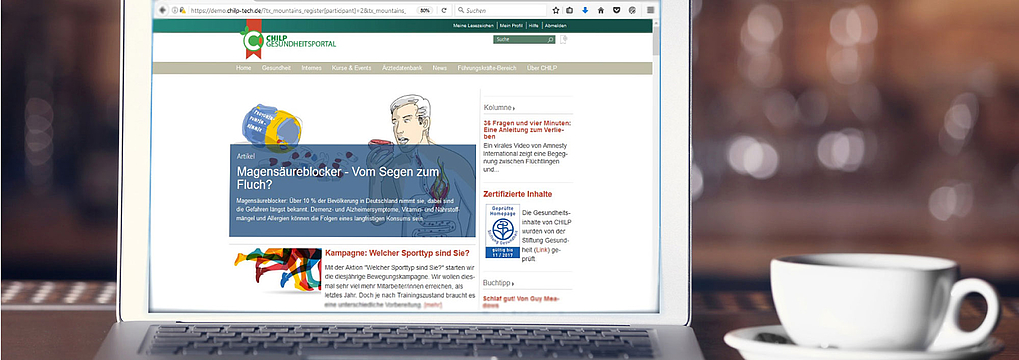
Task: Click the [mehr] link under campaign text
Action: pos(433,305)
